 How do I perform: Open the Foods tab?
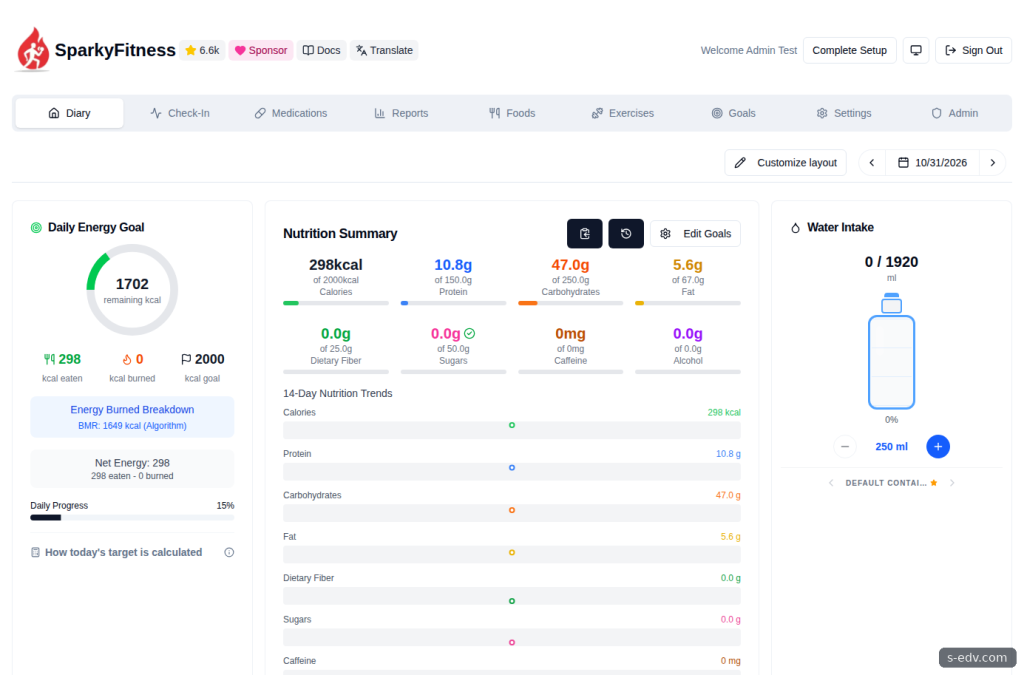click(512, 113)
